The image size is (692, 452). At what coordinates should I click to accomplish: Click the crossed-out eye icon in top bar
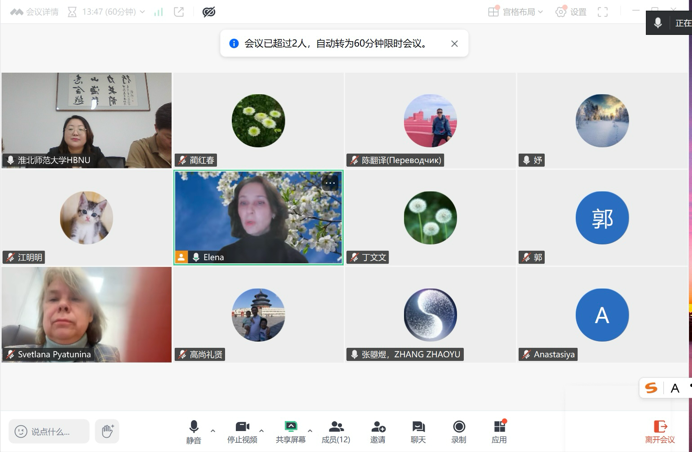click(209, 12)
